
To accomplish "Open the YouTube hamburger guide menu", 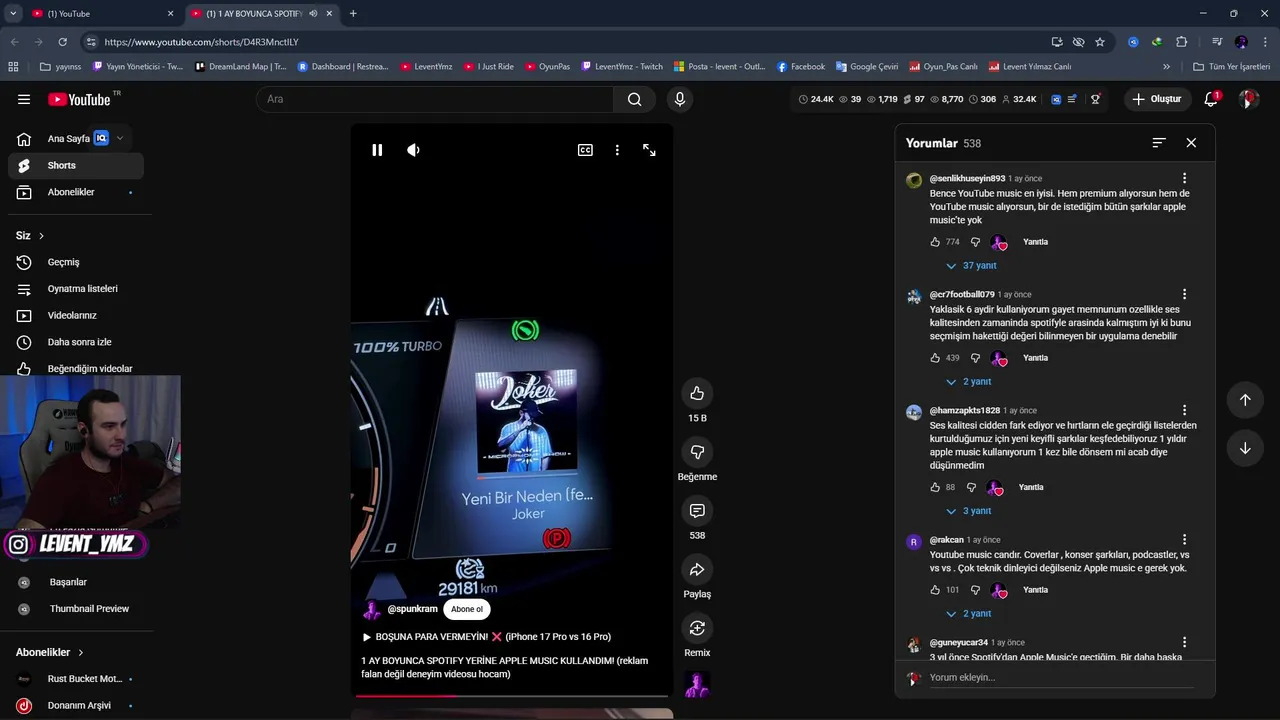I will tap(24, 99).
